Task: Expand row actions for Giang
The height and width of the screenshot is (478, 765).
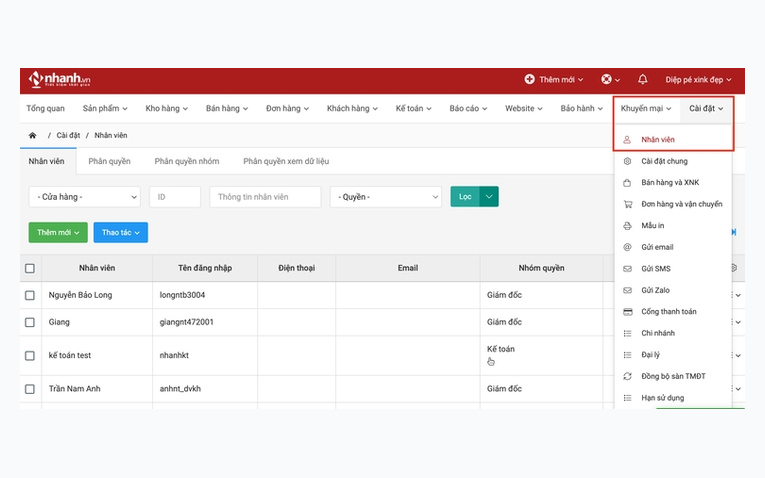Action: [737, 322]
